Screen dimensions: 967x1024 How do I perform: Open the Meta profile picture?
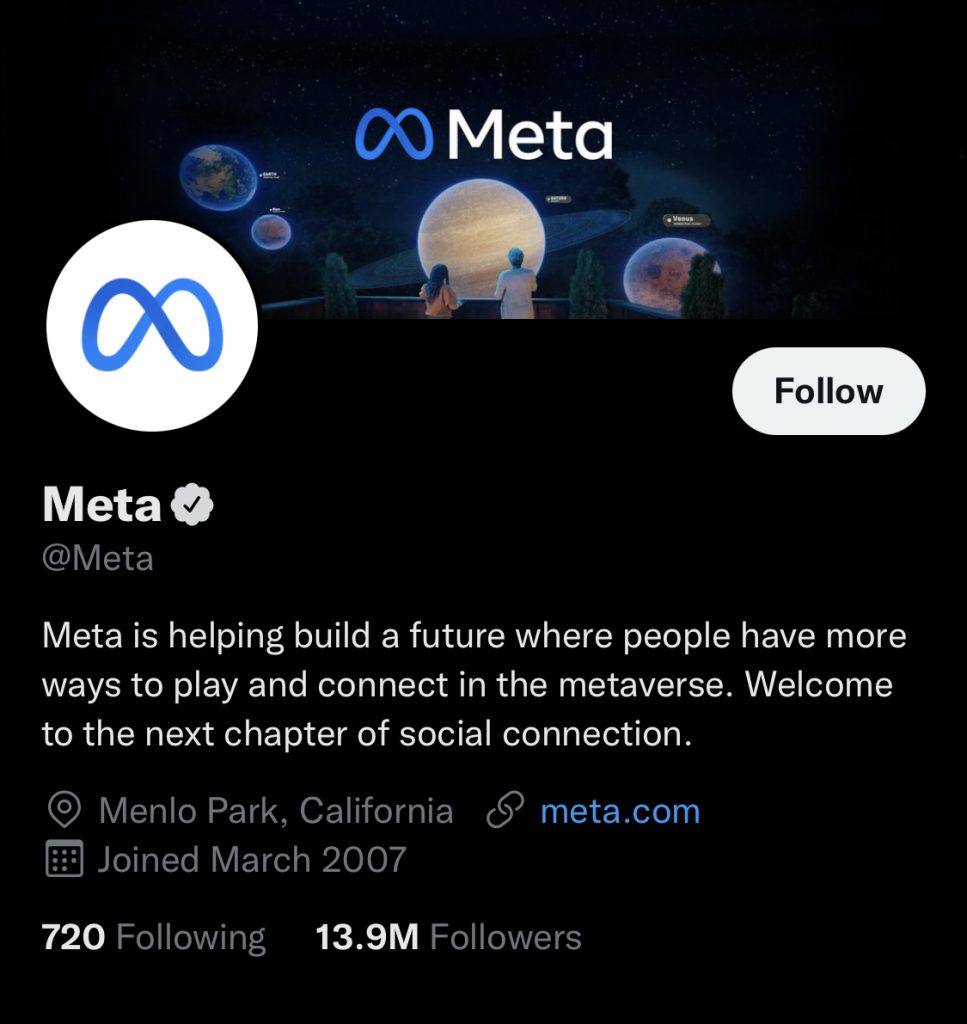[x=152, y=326]
